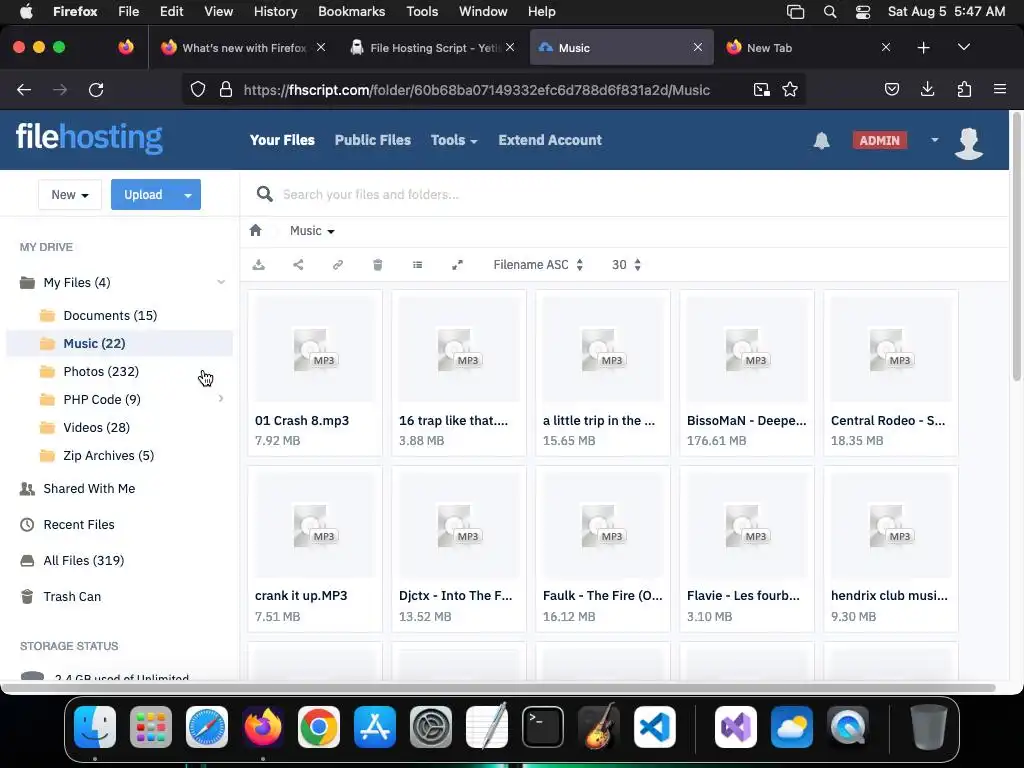
Task: Open the Bookmarks menu in menu bar
Action: [351, 11]
